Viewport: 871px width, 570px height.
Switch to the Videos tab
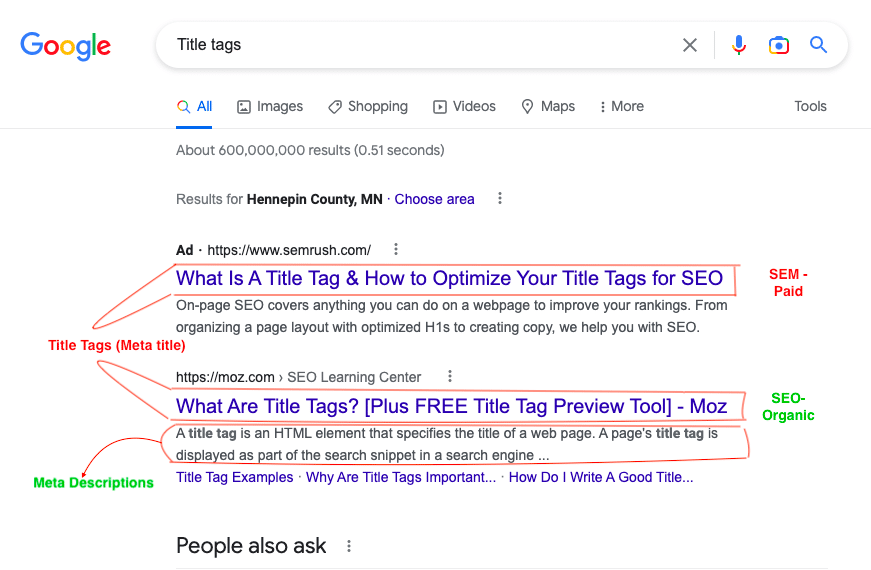point(464,106)
